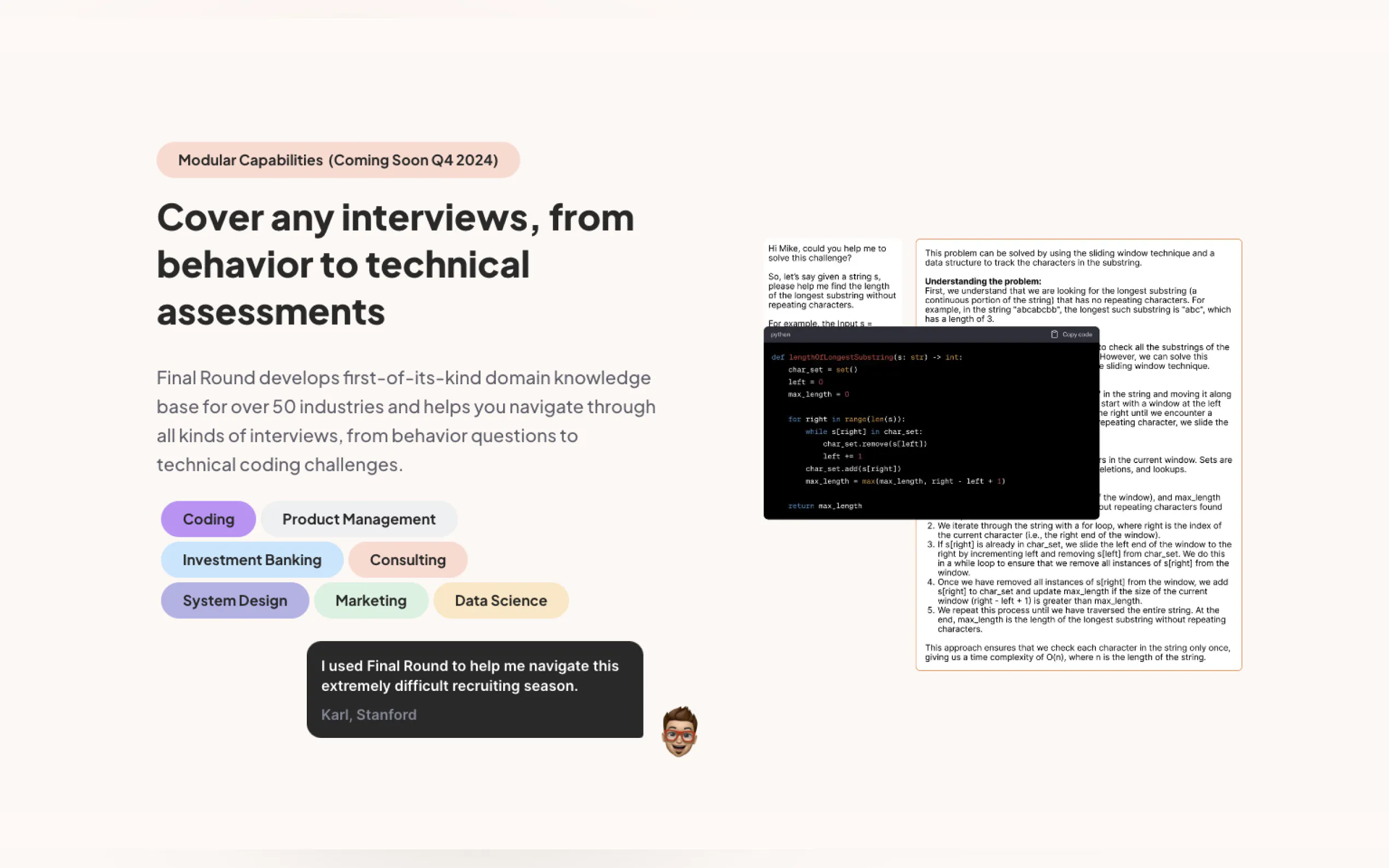
Task: Click the 'This approach ensures' closing paragraph
Action: coord(1078,652)
